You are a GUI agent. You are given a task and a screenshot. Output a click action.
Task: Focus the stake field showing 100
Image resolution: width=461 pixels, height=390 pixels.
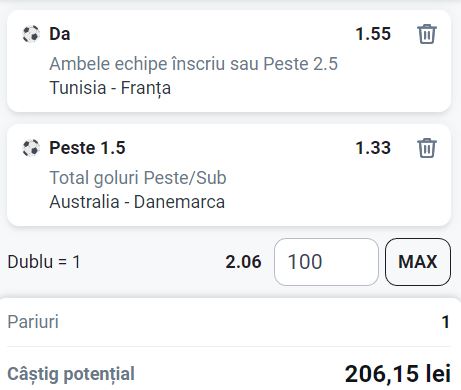coord(326,262)
